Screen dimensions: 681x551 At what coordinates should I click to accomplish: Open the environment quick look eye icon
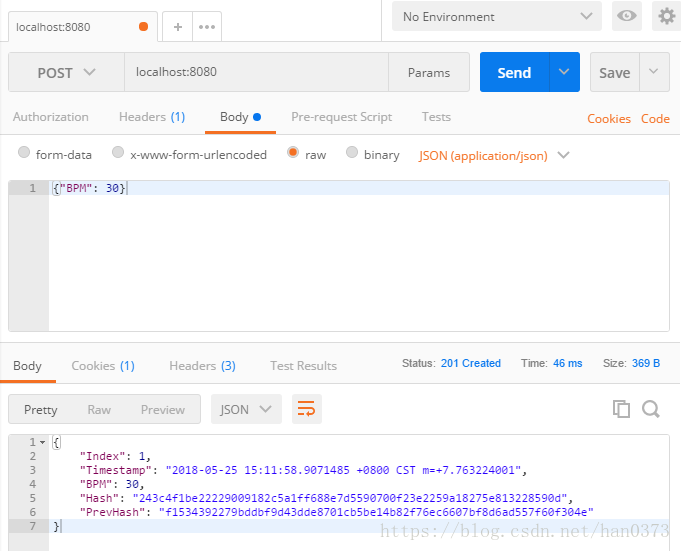click(627, 16)
